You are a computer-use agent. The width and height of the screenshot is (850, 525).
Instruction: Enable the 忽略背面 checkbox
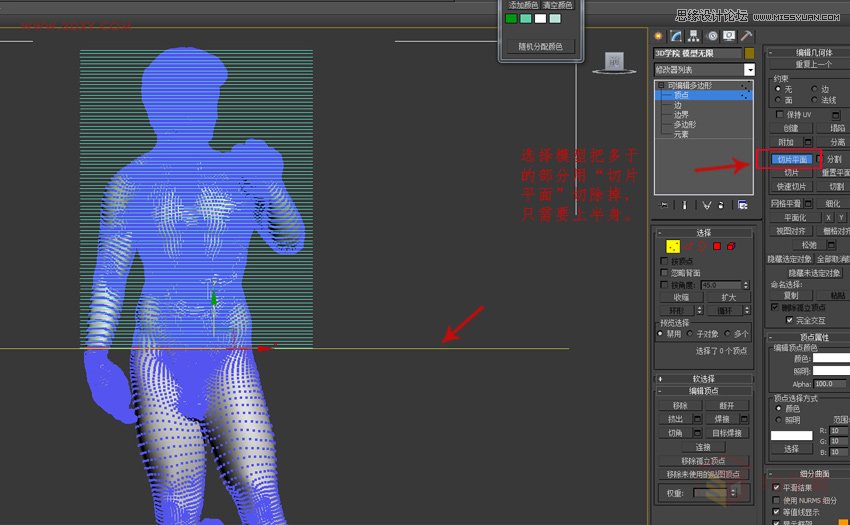664,273
